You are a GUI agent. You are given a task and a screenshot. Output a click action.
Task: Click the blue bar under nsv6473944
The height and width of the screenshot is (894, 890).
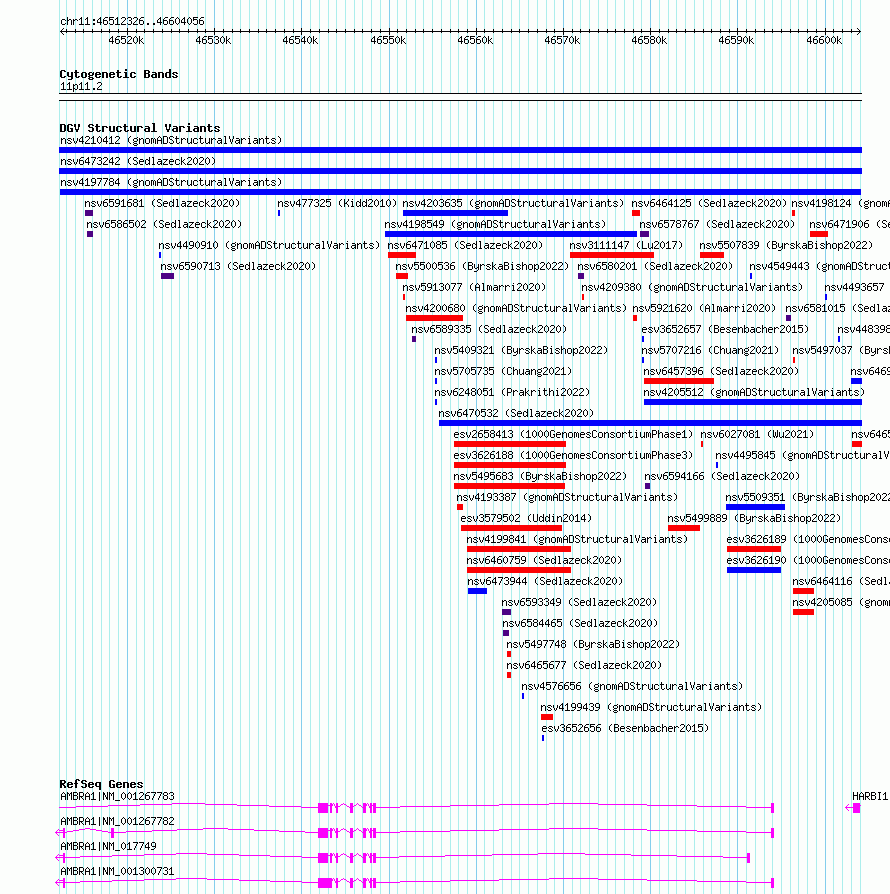477,591
